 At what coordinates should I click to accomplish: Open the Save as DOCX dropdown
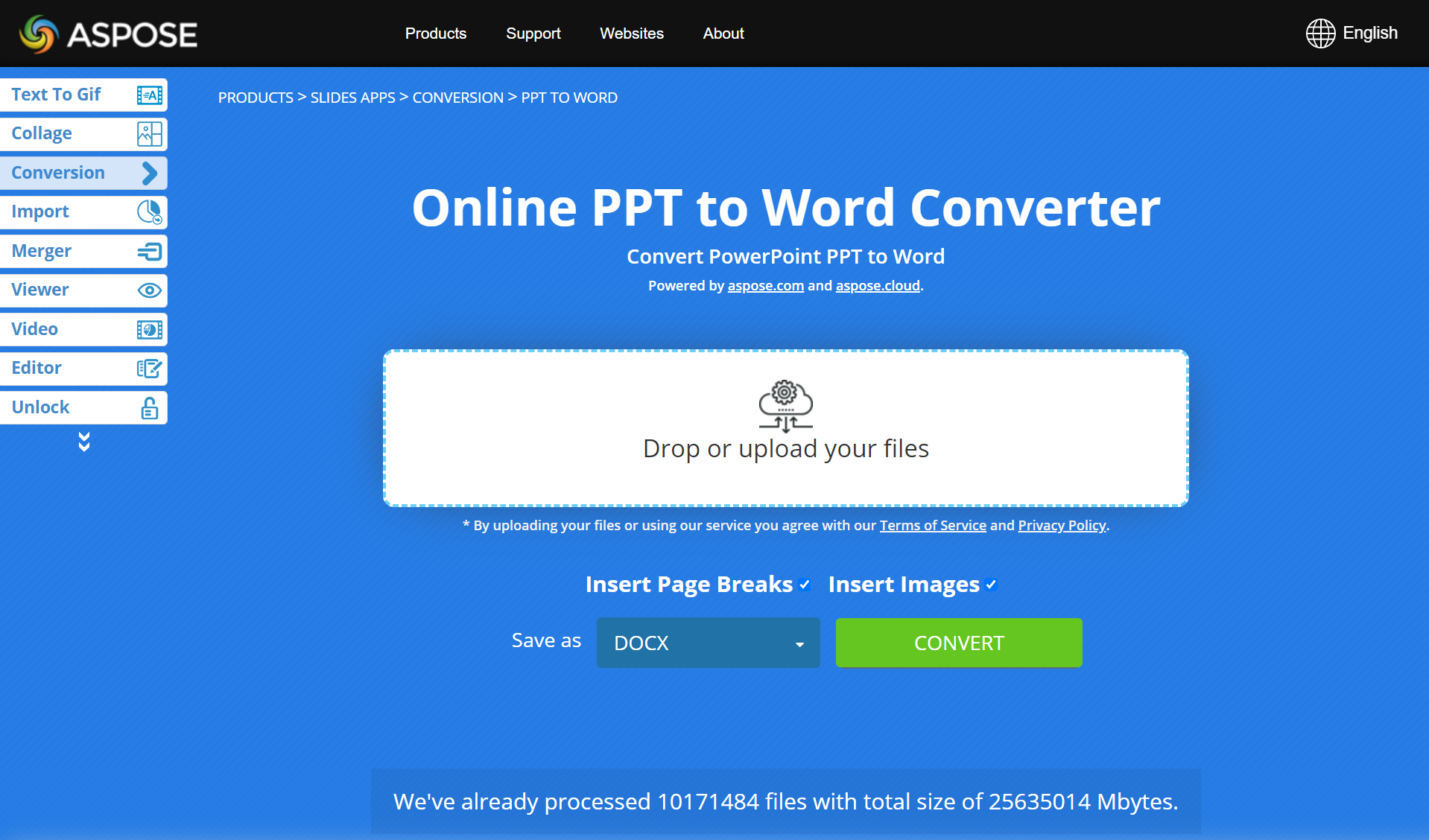click(x=708, y=643)
